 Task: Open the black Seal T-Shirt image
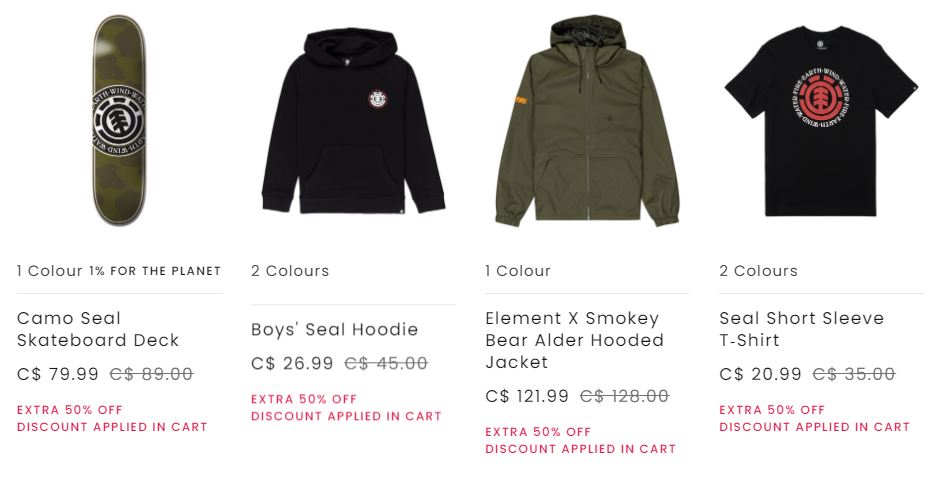coord(821,120)
